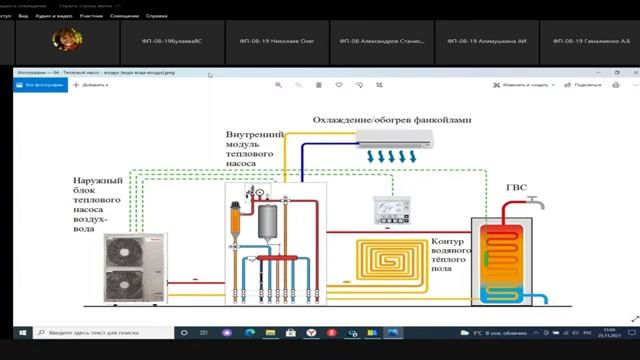Delete the photo with trash icon
This screenshot has height=360, width=640.
pos(319,85)
